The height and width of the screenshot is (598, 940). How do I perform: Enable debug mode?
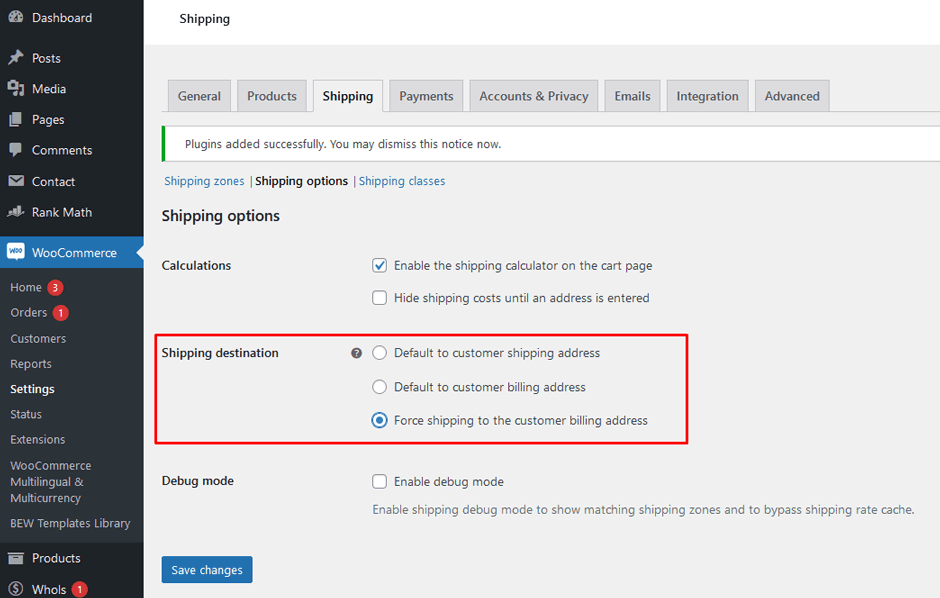[379, 481]
